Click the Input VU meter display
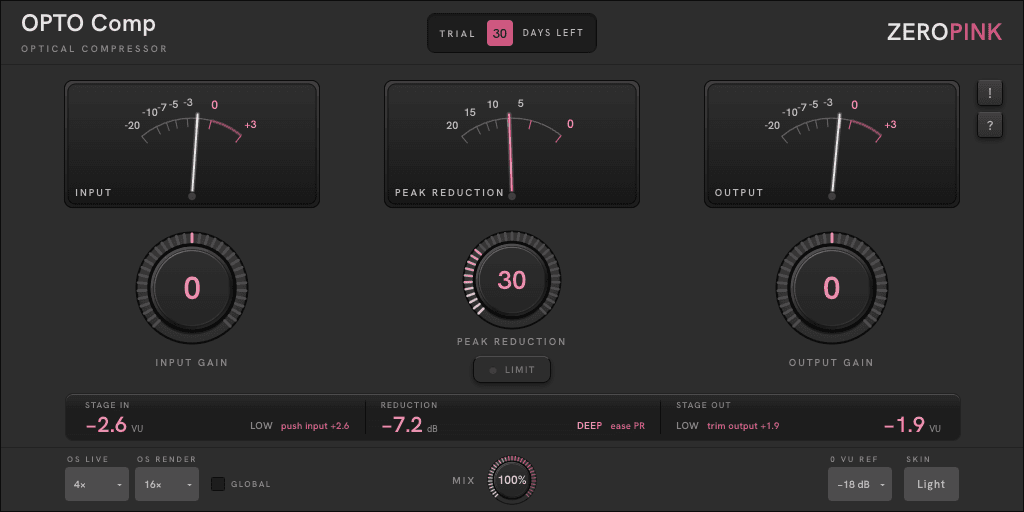Viewport: 1024px width, 512px height. (x=192, y=144)
